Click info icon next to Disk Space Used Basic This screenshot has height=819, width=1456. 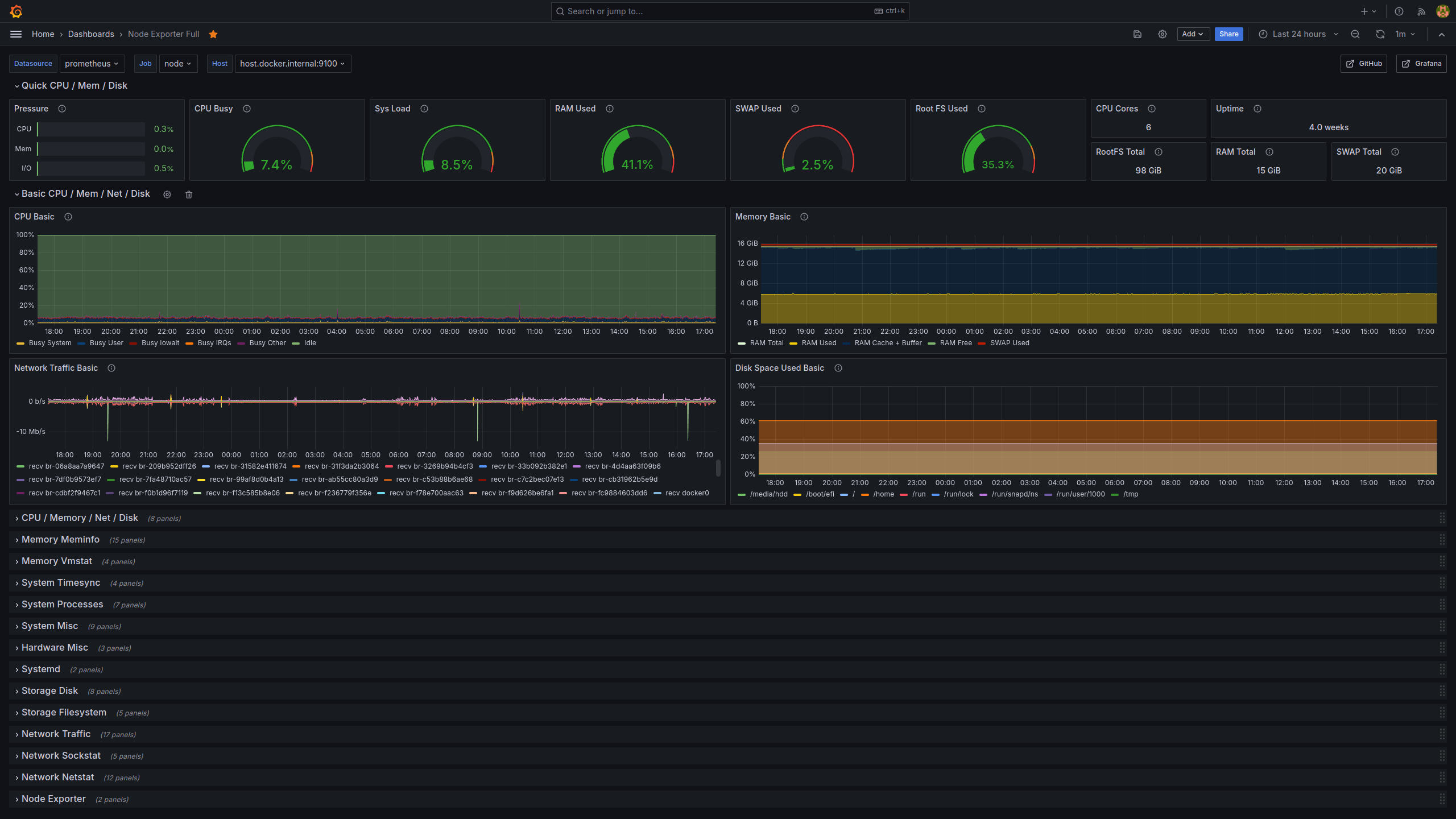(838, 368)
